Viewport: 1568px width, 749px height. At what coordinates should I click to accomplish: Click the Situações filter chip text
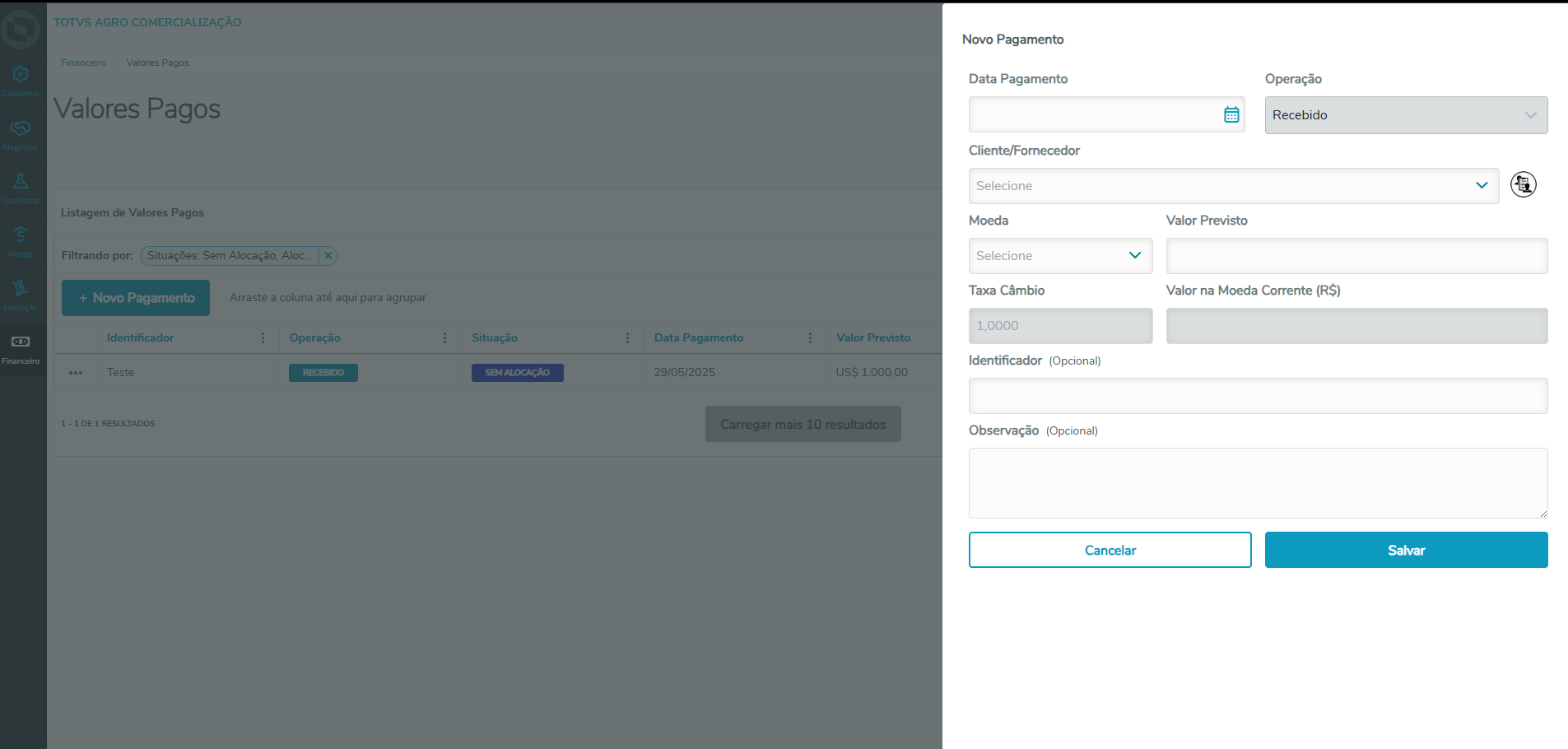pos(230,256)
